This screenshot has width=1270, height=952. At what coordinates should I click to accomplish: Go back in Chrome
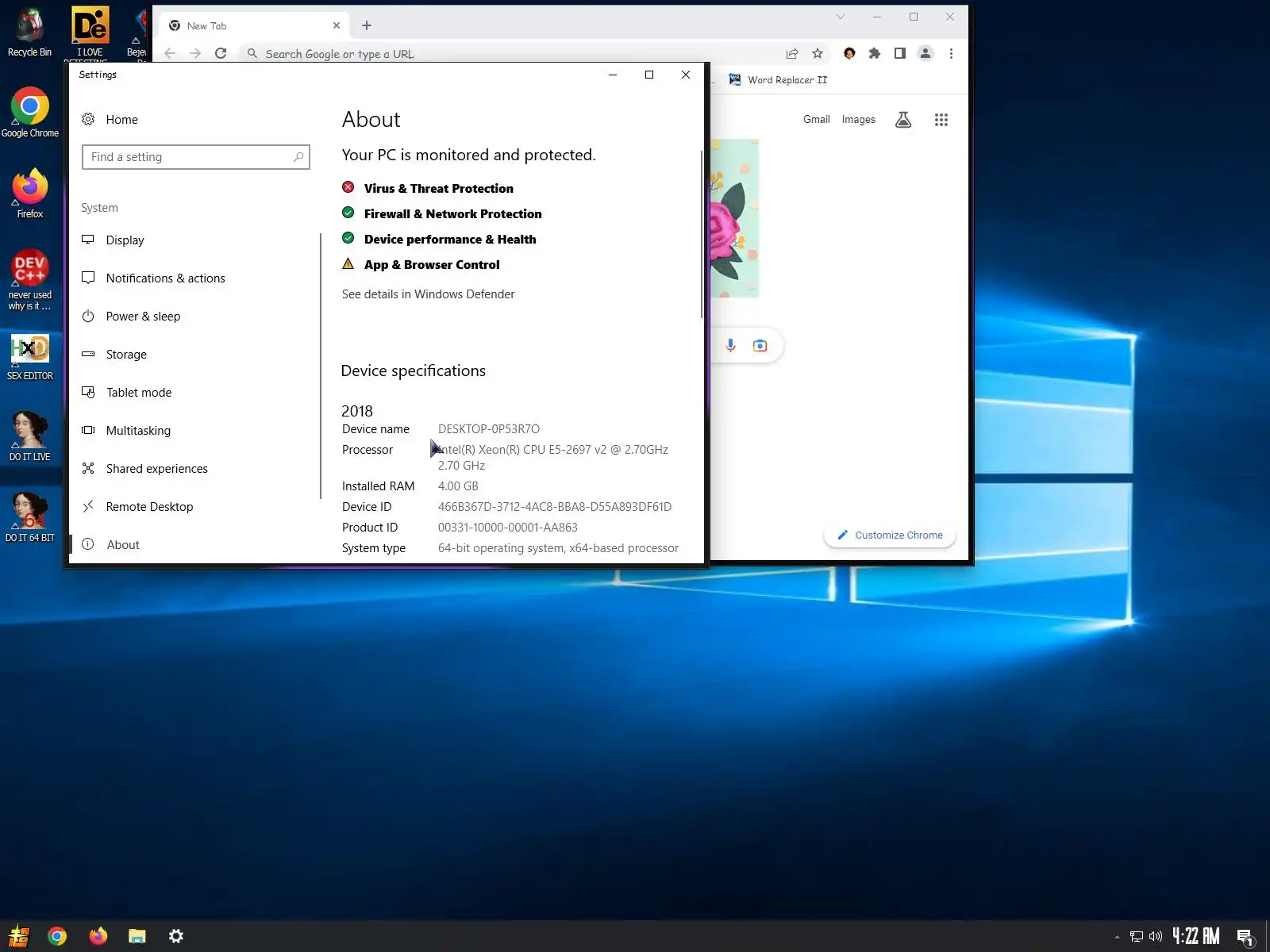coord(170,53)
